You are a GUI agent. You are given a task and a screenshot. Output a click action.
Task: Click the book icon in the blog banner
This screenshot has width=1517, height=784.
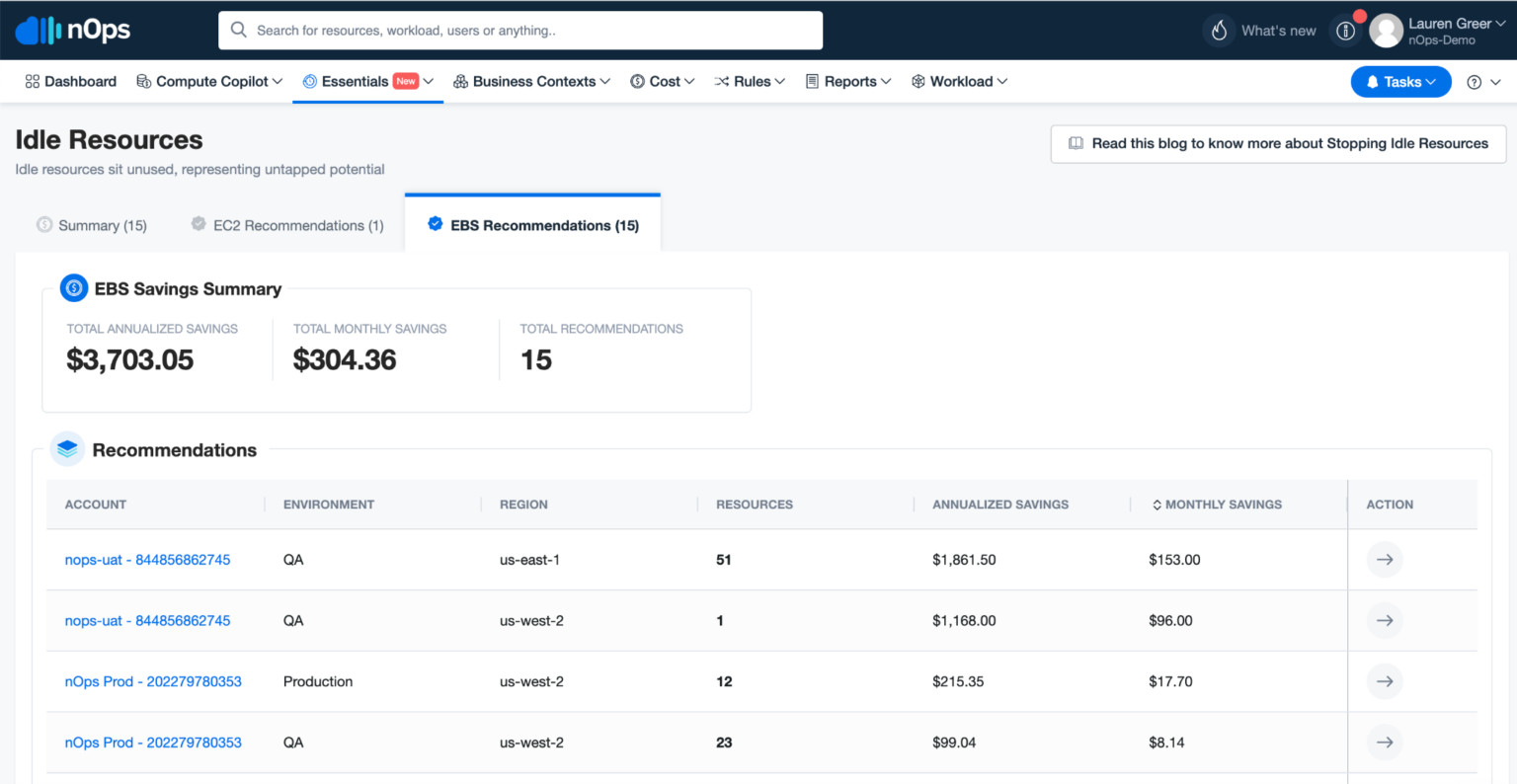pyautogui.click(x=1076, y=143)
